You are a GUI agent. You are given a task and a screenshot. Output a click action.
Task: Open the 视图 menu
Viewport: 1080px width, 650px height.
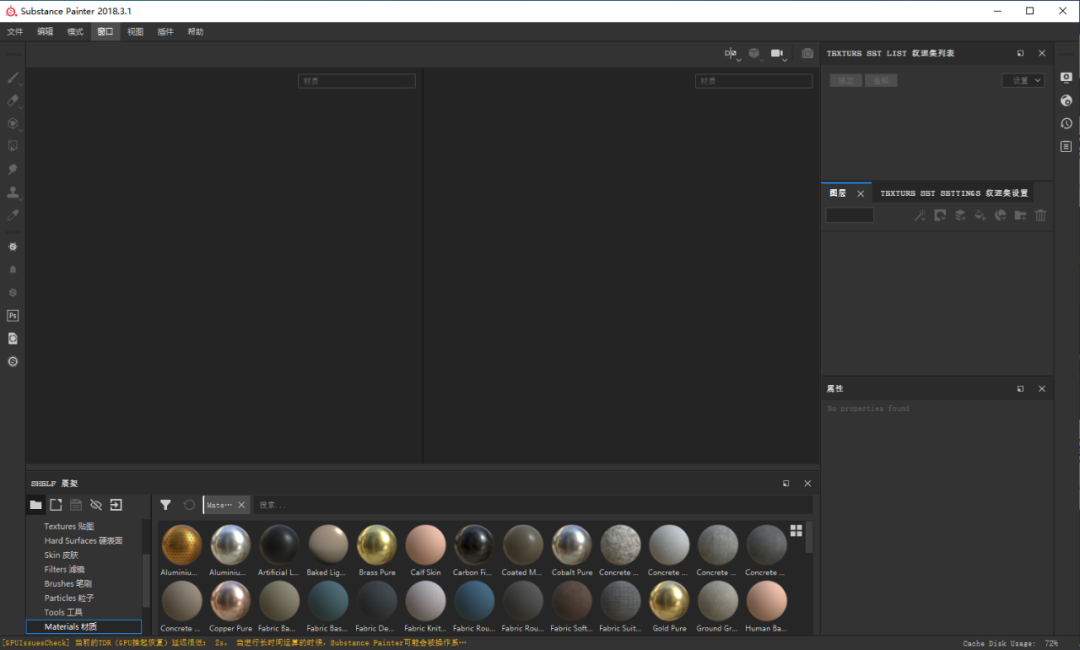[135, 32]
